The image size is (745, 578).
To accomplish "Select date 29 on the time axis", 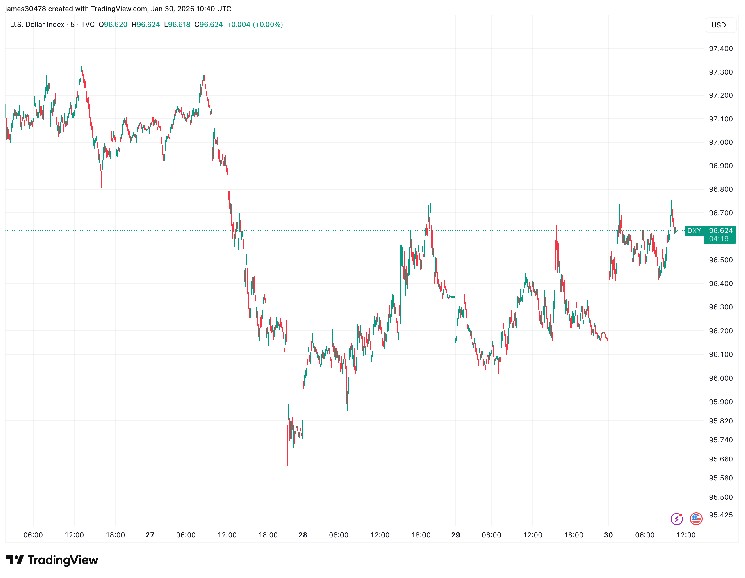I will [x=455, y=534].
